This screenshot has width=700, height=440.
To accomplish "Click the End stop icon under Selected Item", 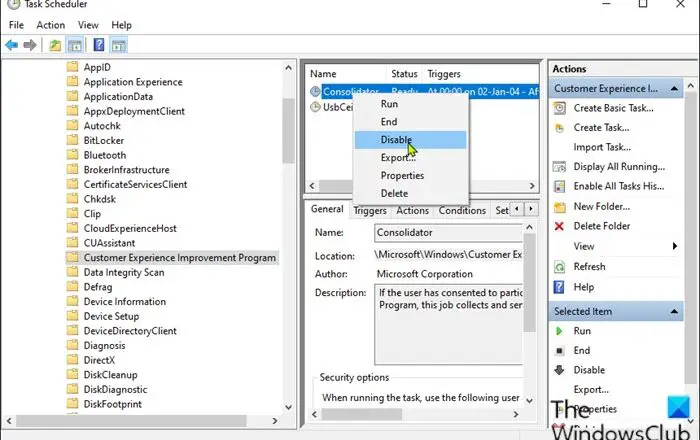I will [559, 351].
